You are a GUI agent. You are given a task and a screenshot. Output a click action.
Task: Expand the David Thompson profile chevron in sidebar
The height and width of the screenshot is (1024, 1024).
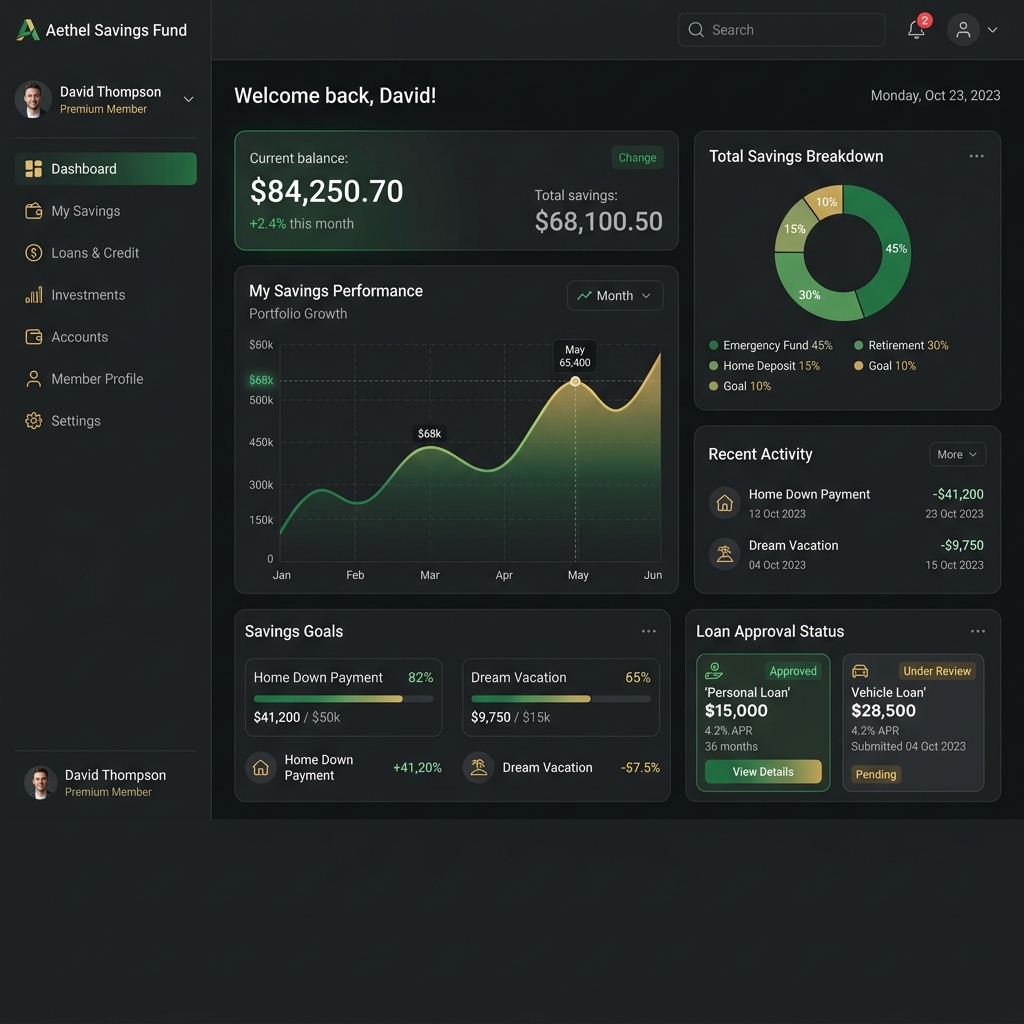click(x=188, y=100)
